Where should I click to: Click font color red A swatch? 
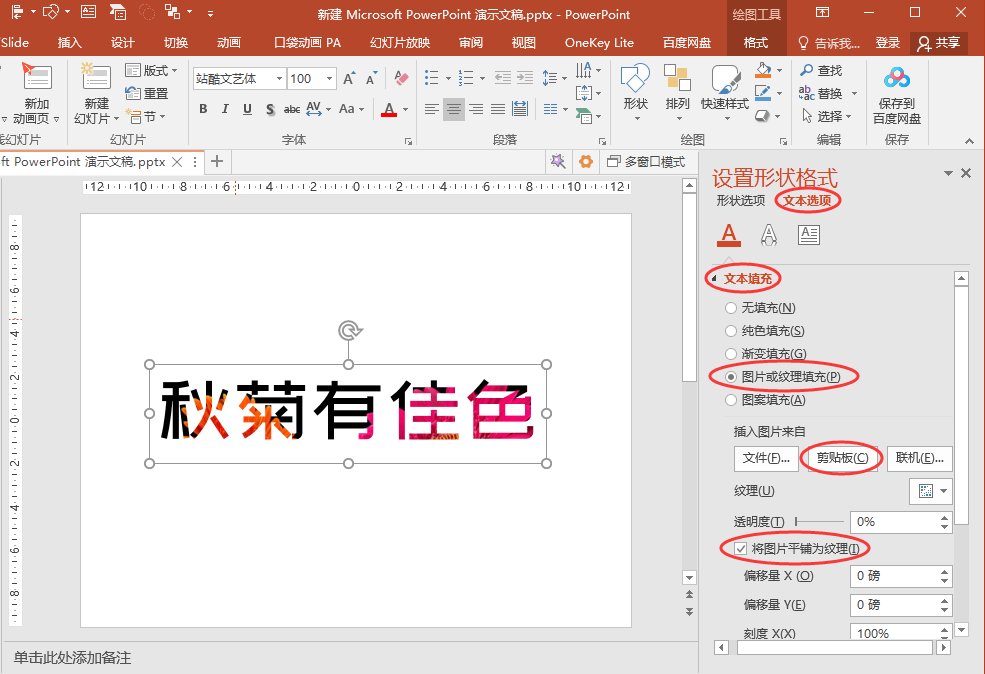pos(389,109)
